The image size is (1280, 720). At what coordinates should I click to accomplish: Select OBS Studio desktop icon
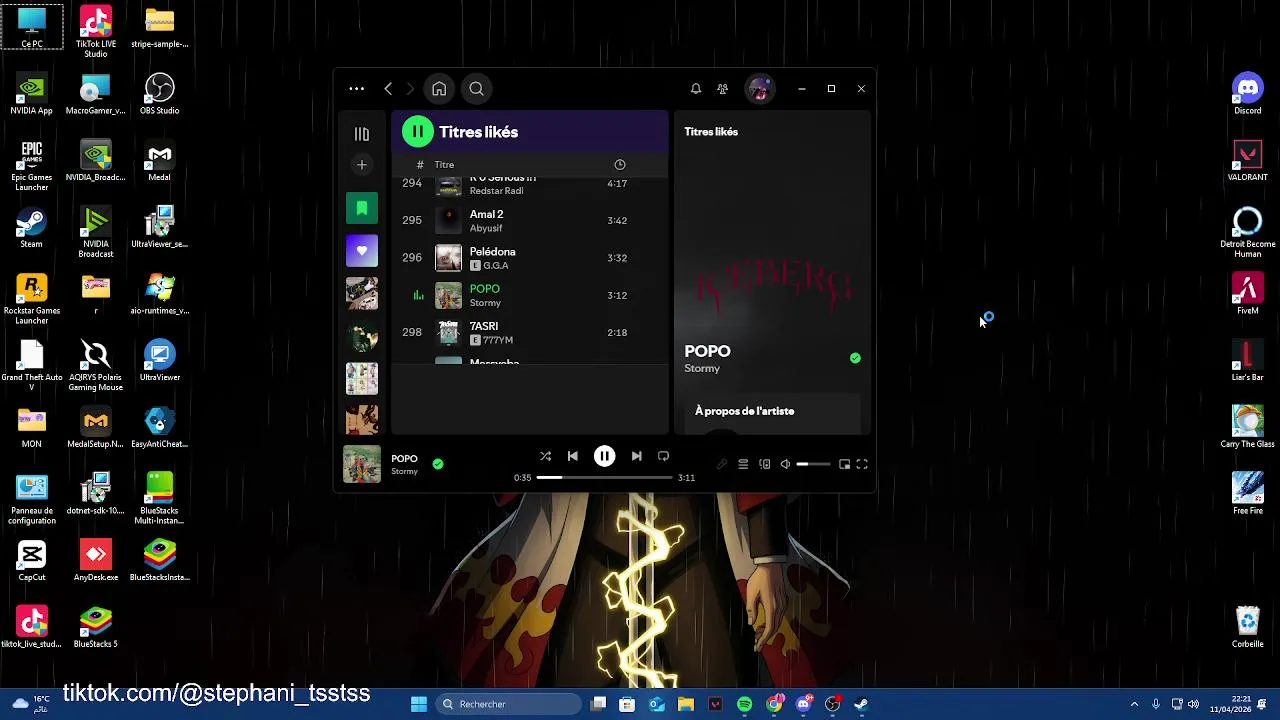coord(159,93)
